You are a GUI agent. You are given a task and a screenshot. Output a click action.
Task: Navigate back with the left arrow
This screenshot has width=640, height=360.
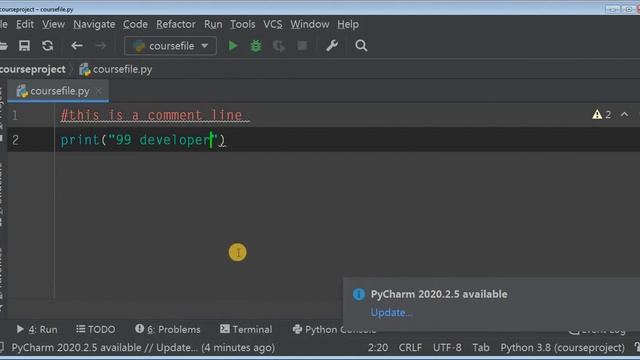(77, 46)
